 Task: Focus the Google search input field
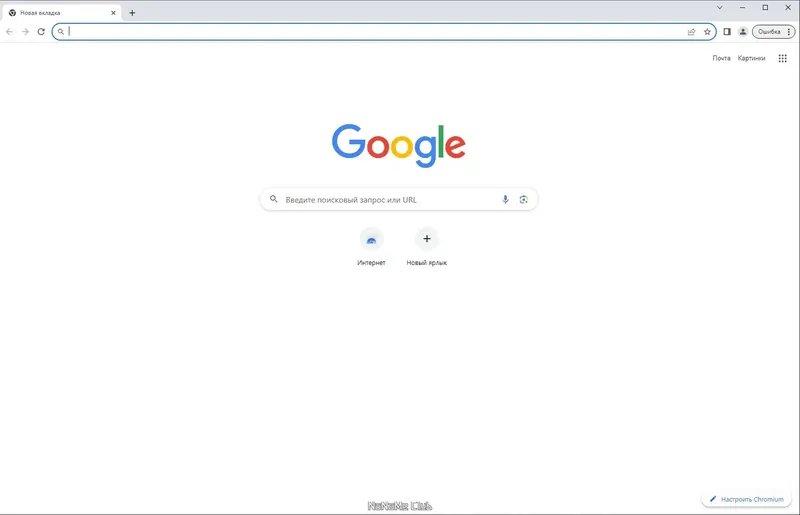pos(390,200)
